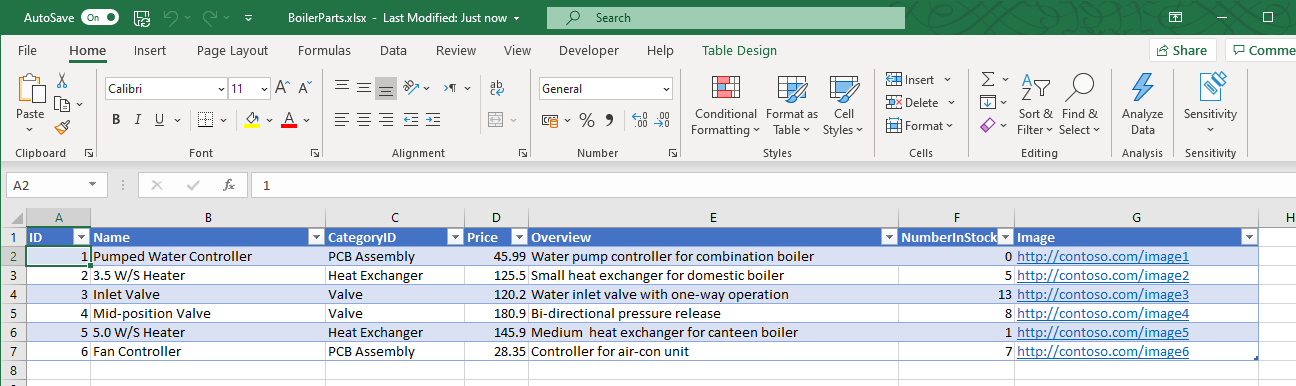Click the Clear eraser icon
This screenshot has width=1296, height=386.
988,126
